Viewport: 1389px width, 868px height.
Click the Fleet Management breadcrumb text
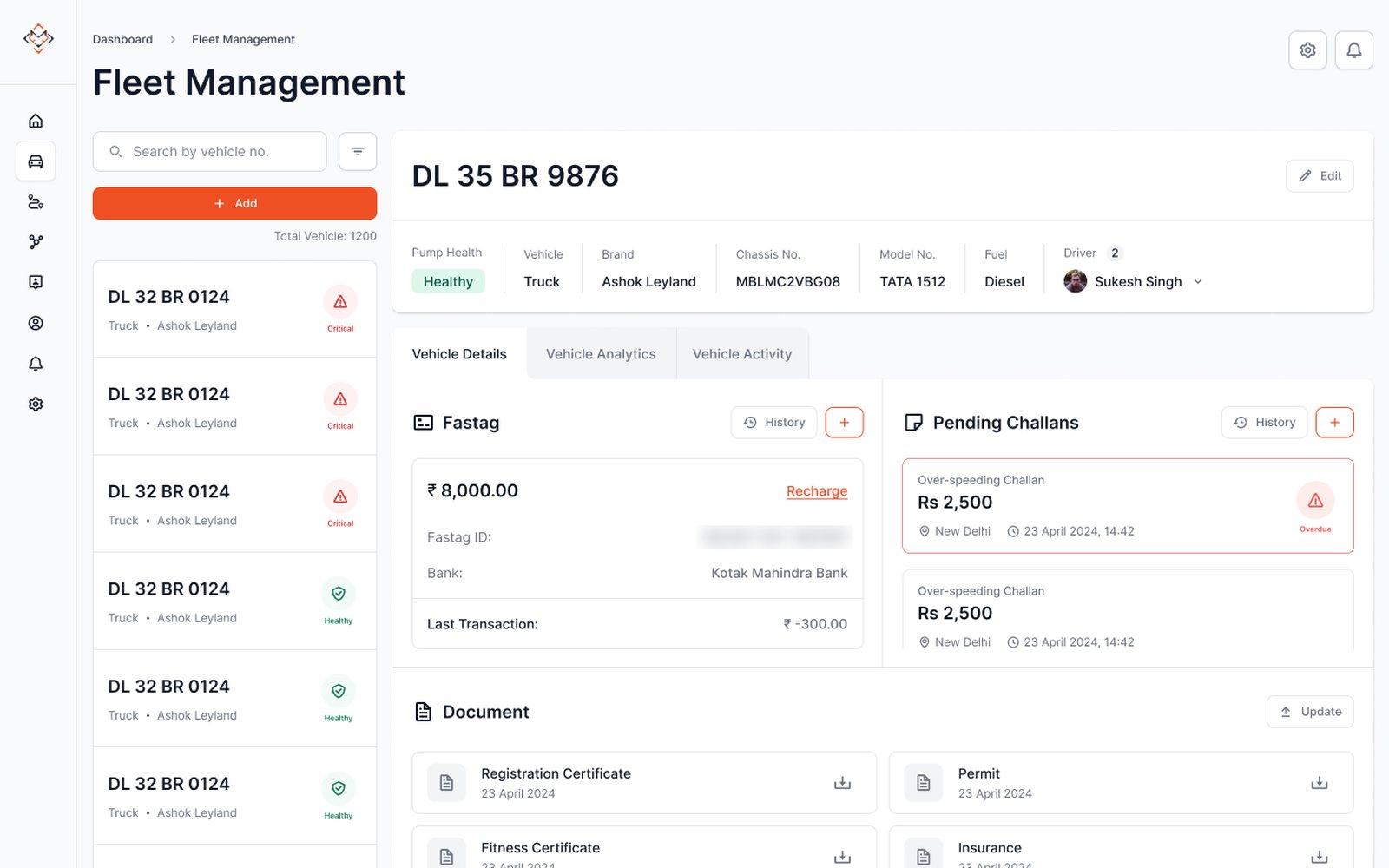pos(243,39)
